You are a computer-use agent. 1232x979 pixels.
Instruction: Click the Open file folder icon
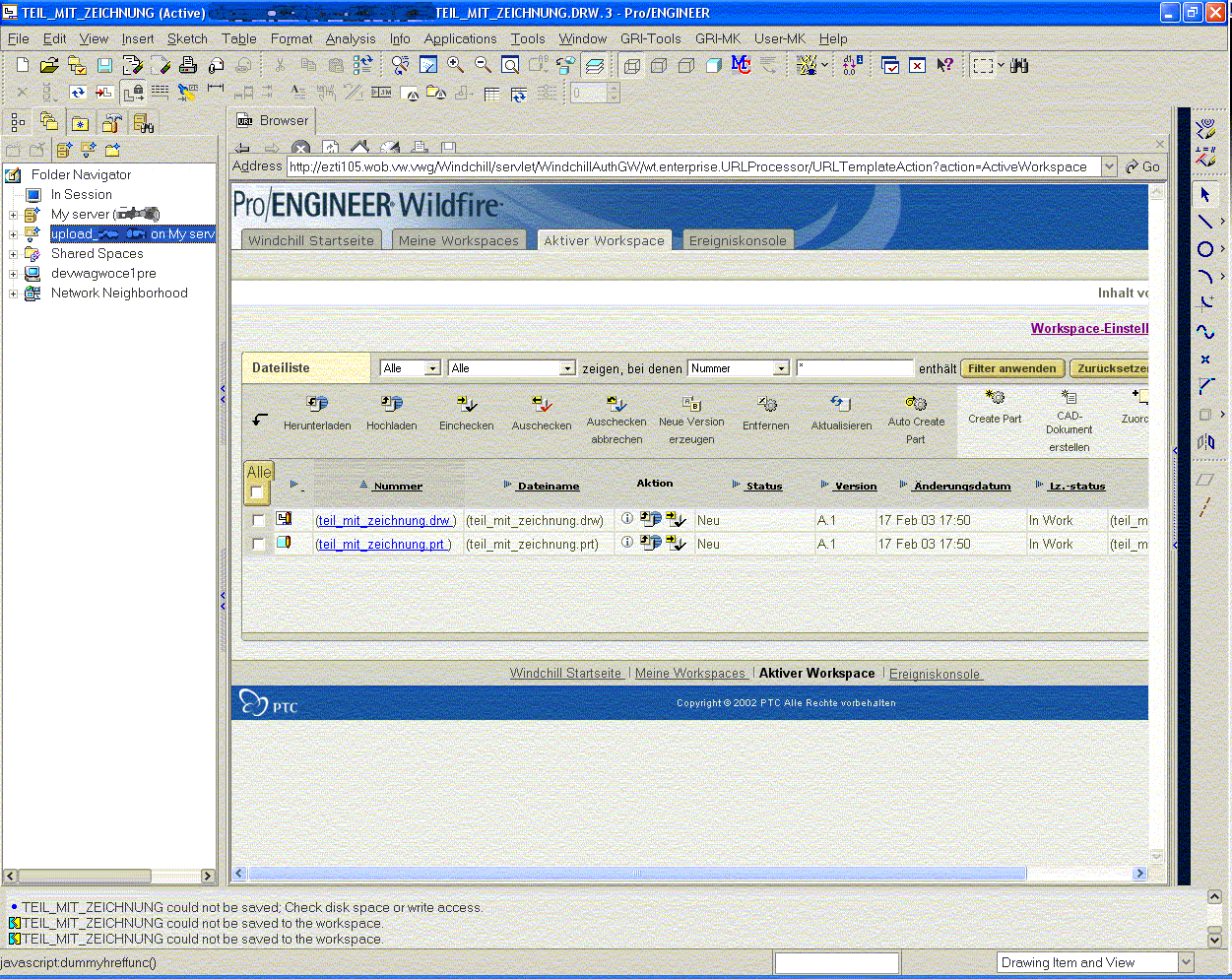pyautogui.click(x=49, y=65)
